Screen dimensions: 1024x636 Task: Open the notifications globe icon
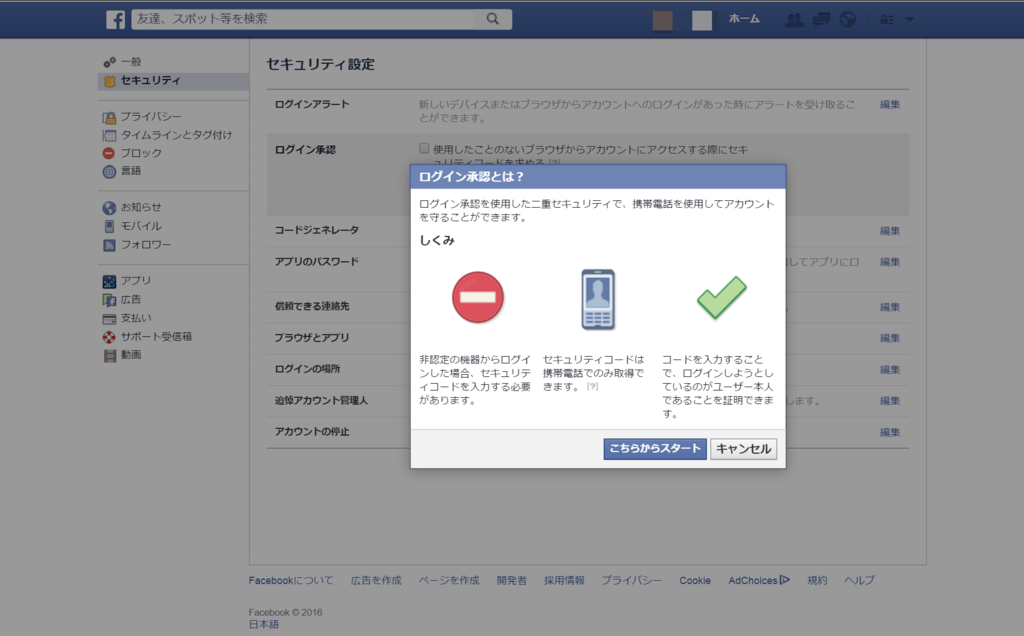pyautogui.click(x=848, y=20)
